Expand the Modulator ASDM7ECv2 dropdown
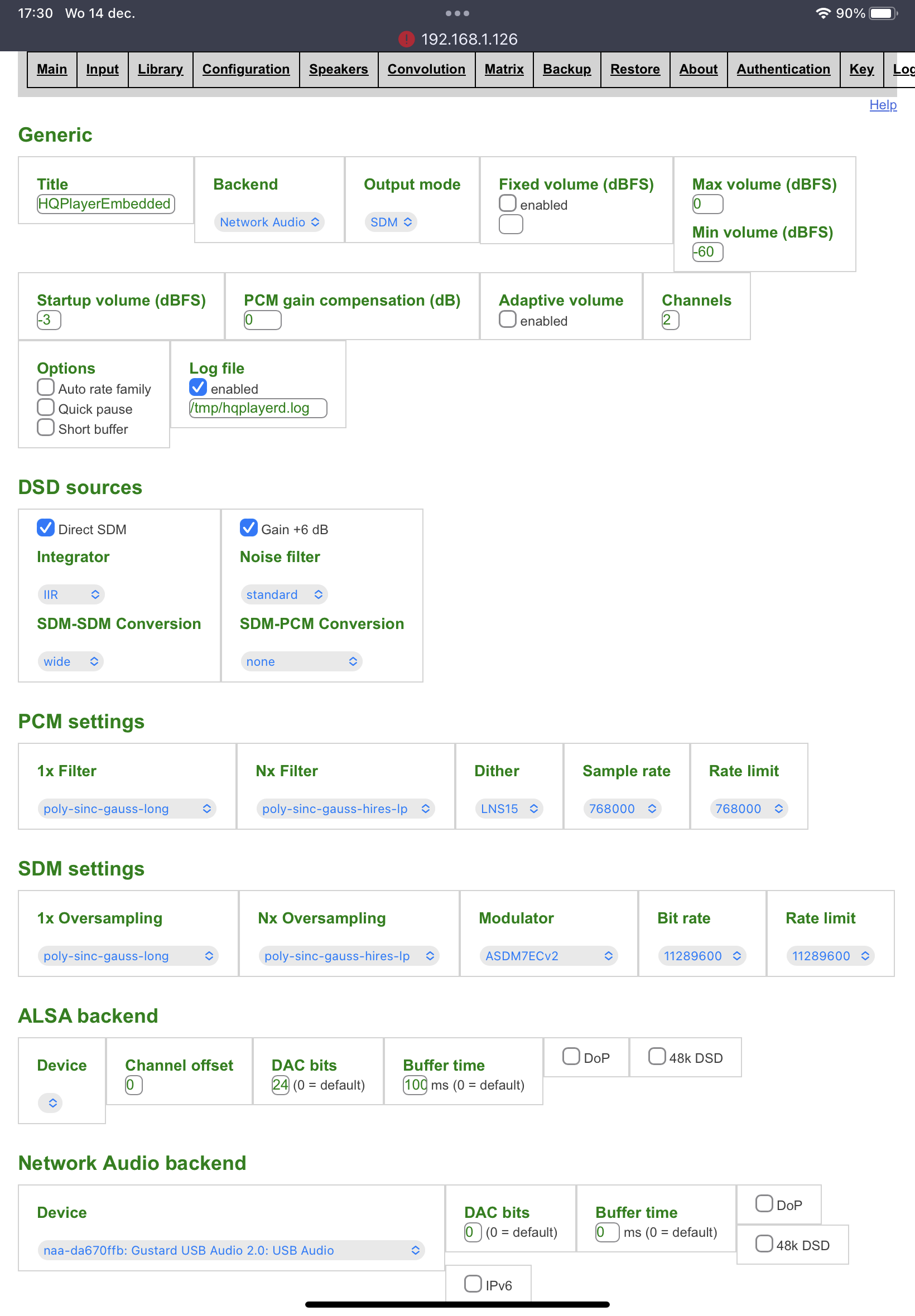The image size is (915, 1316). tap(548, 956)
